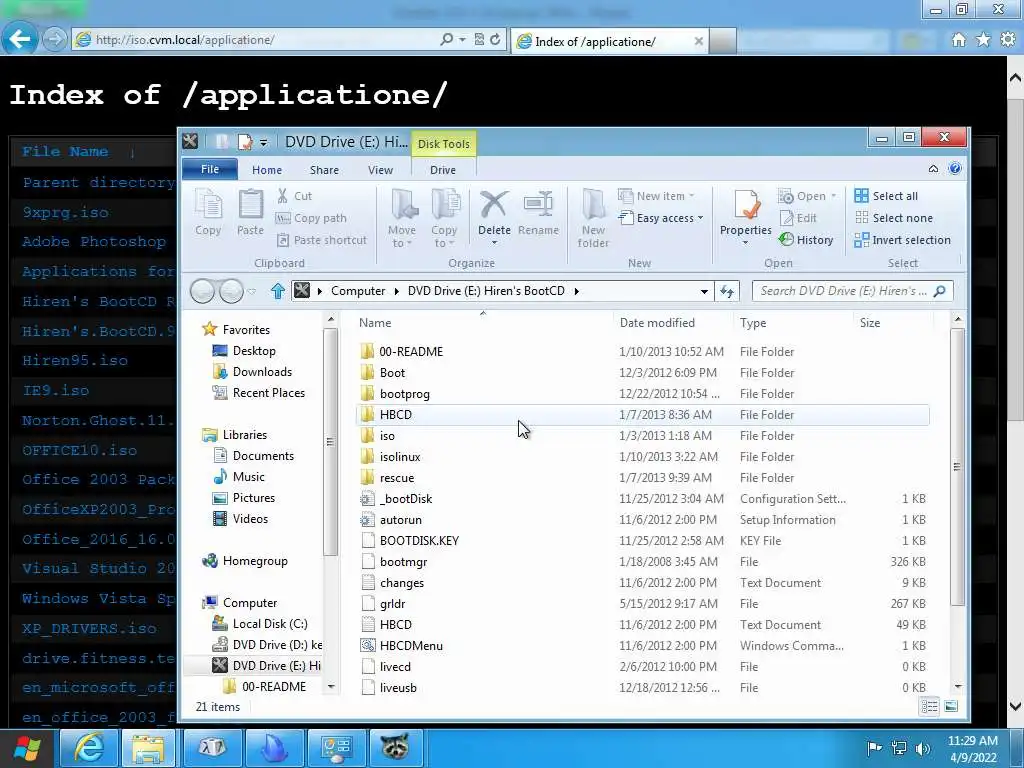Switch to the Home ribbon tab
The height and width of the screenshot is (768, 1024).
point(267,170)
